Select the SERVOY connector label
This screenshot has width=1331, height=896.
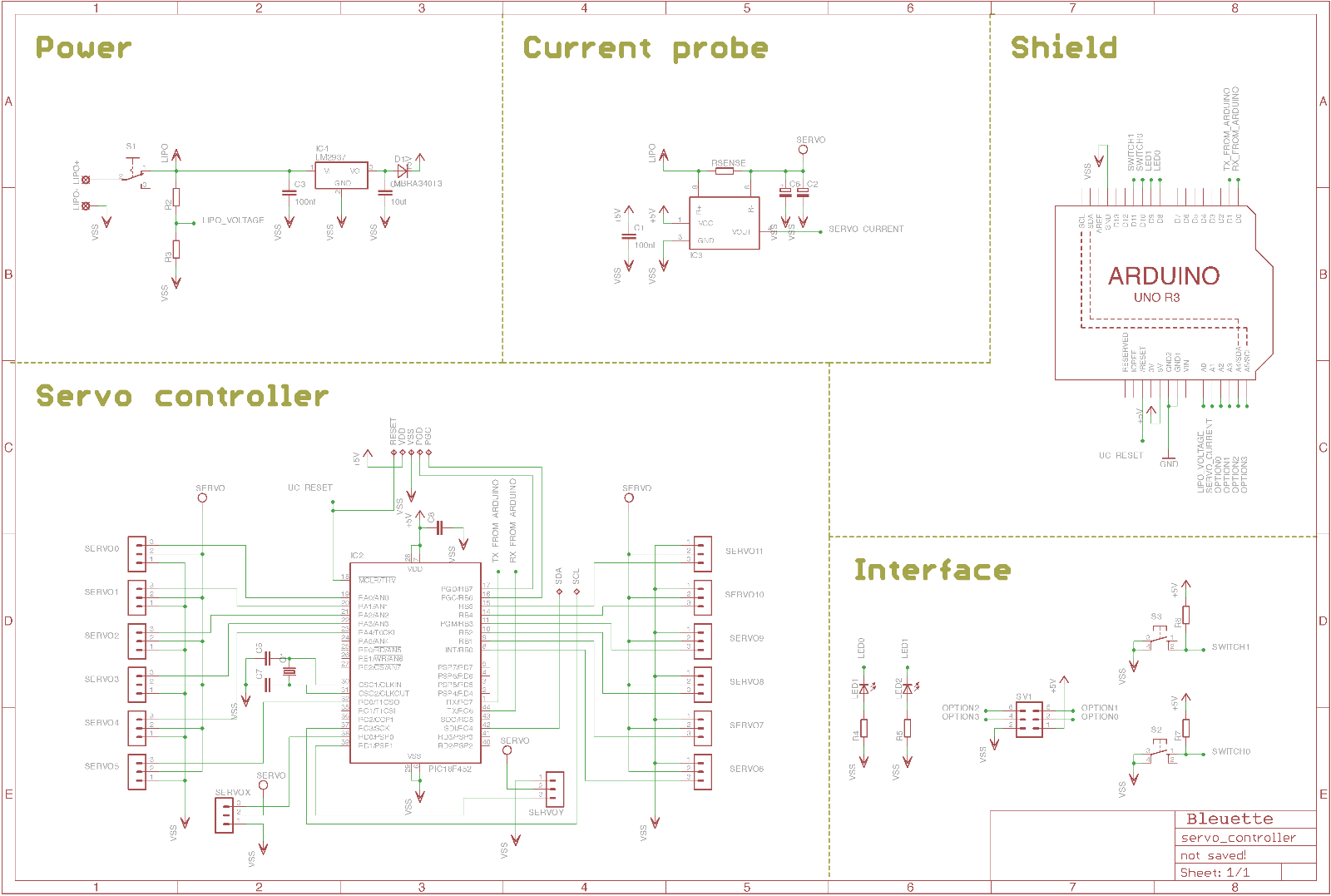click(x=546, y=812)
